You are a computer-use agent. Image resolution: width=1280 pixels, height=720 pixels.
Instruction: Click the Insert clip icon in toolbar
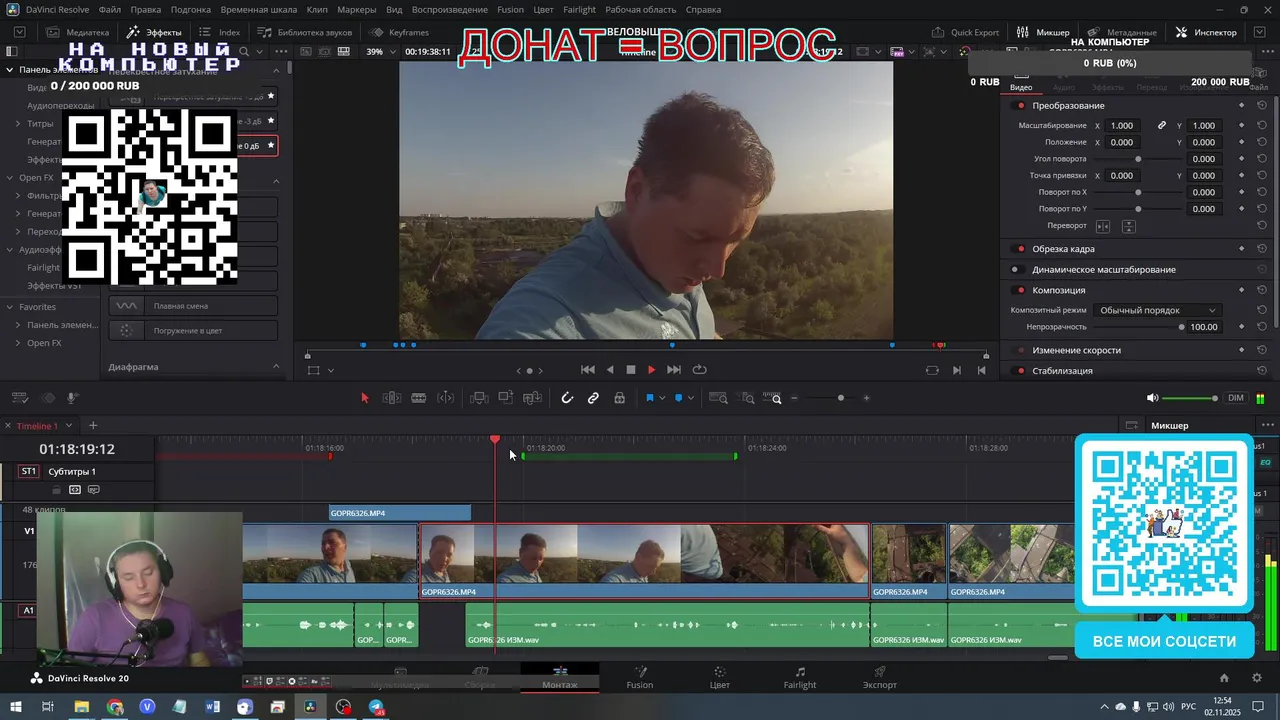click(479, 398)
